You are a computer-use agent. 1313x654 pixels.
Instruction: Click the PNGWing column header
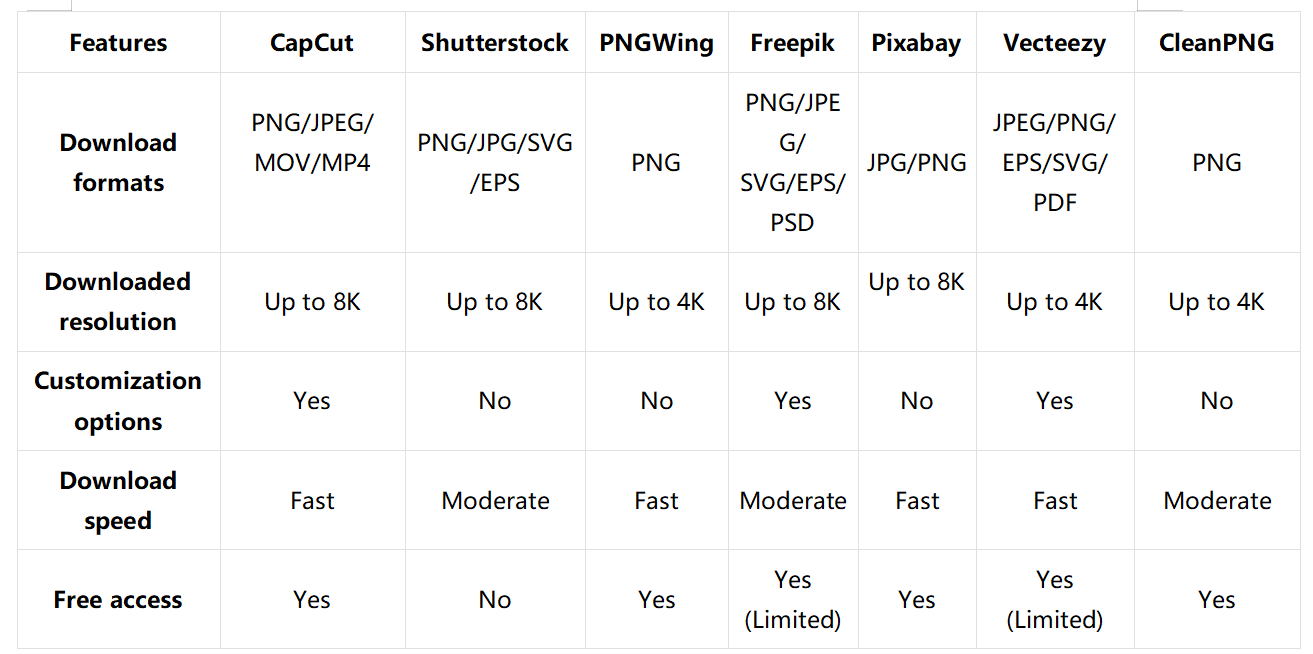(656, 43)
